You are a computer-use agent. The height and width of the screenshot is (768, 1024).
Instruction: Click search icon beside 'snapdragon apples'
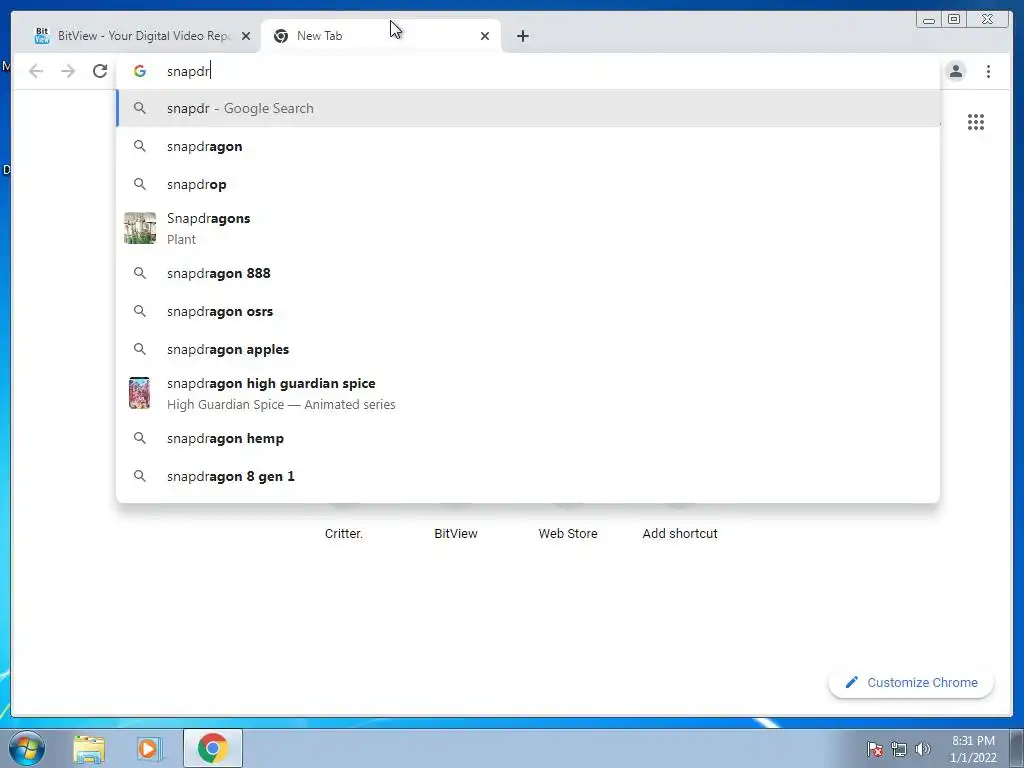[140, 349]
